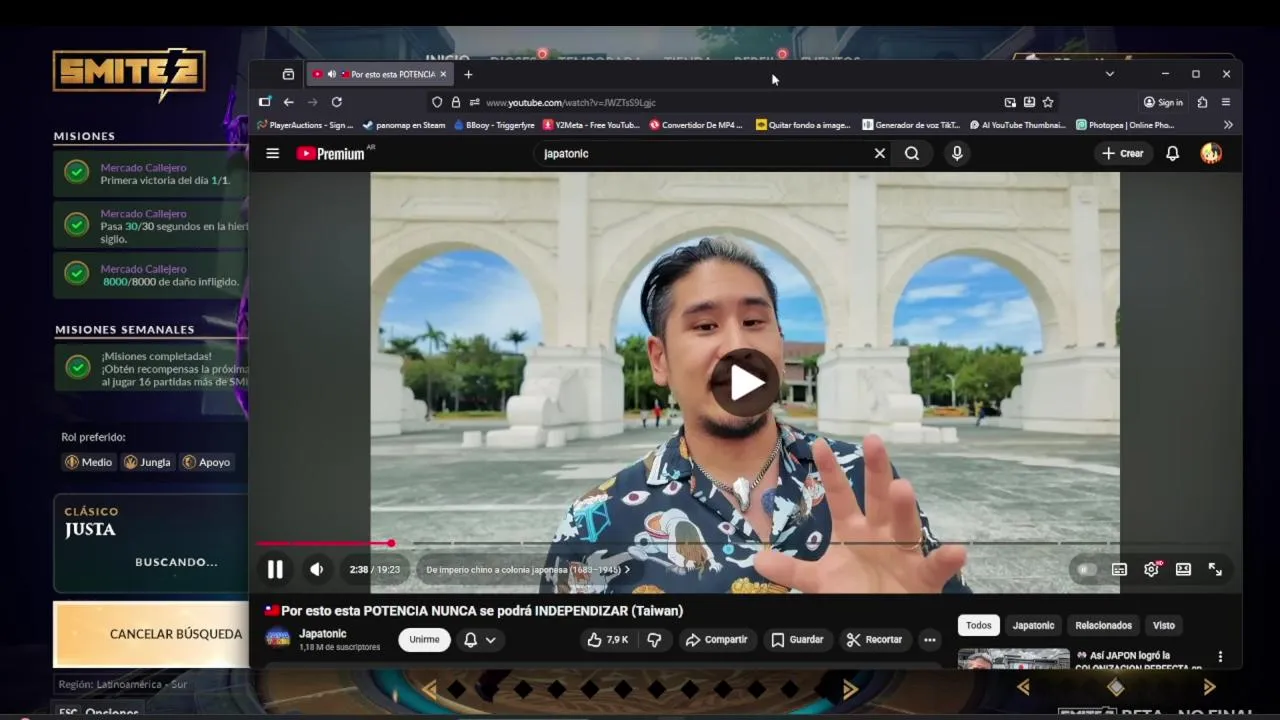
Task: Click the Recortar clip button
Action: click(x=874, y=639)
